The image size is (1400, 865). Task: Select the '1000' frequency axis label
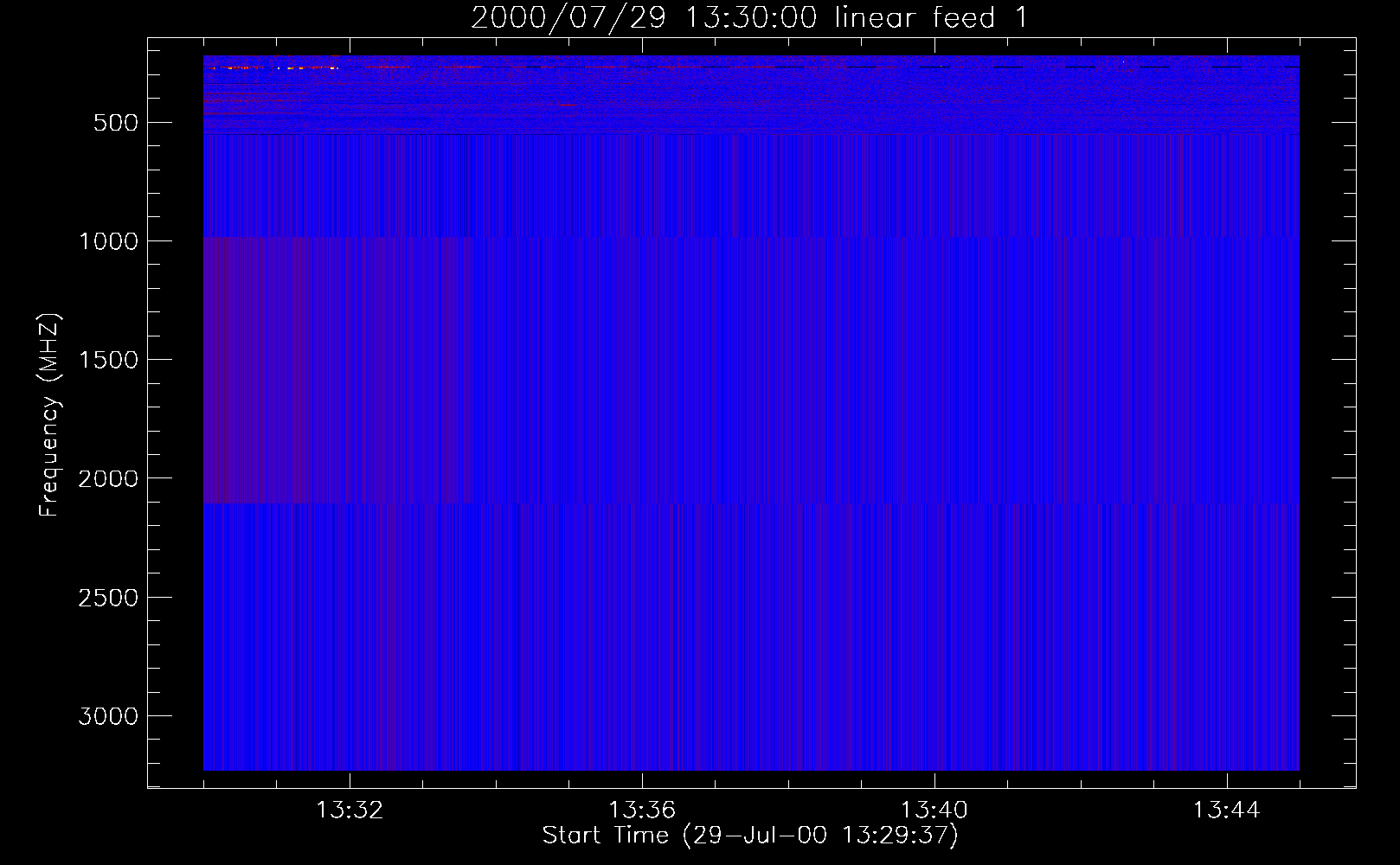[108, 241]
